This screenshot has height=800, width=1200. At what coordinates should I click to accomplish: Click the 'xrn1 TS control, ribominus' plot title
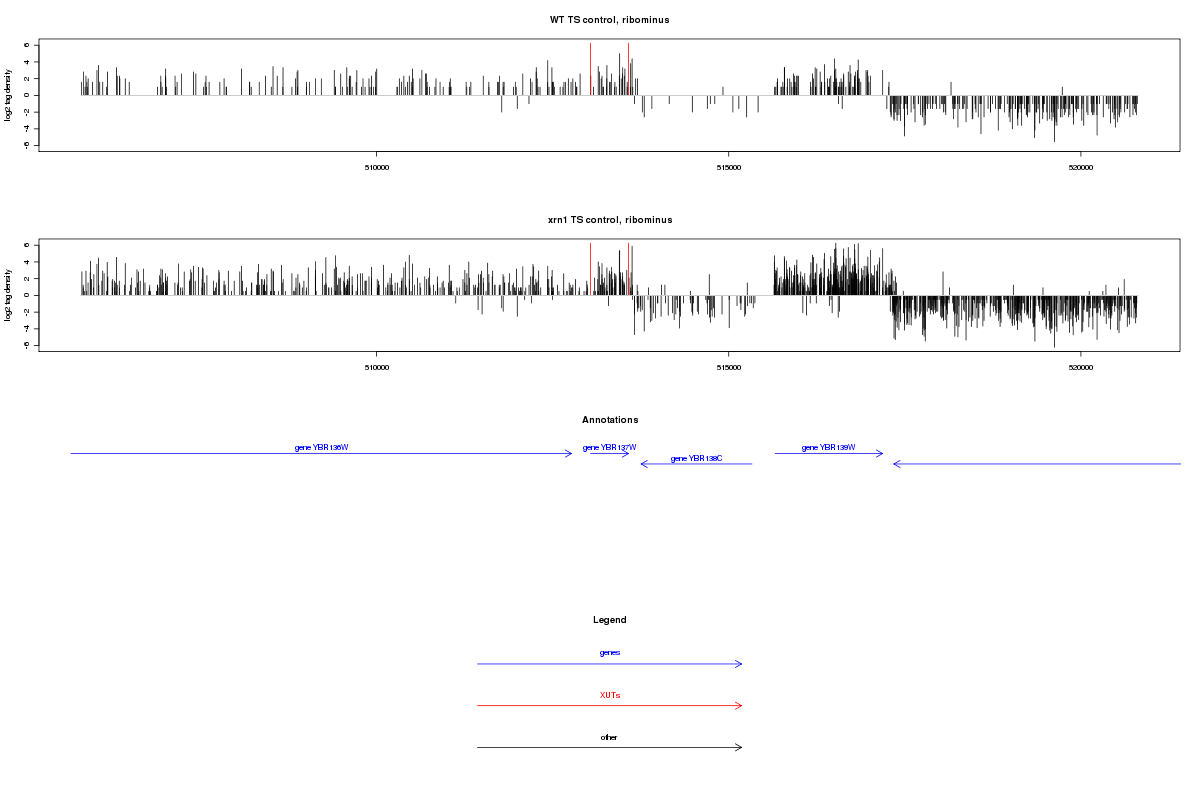pos(609,219)
